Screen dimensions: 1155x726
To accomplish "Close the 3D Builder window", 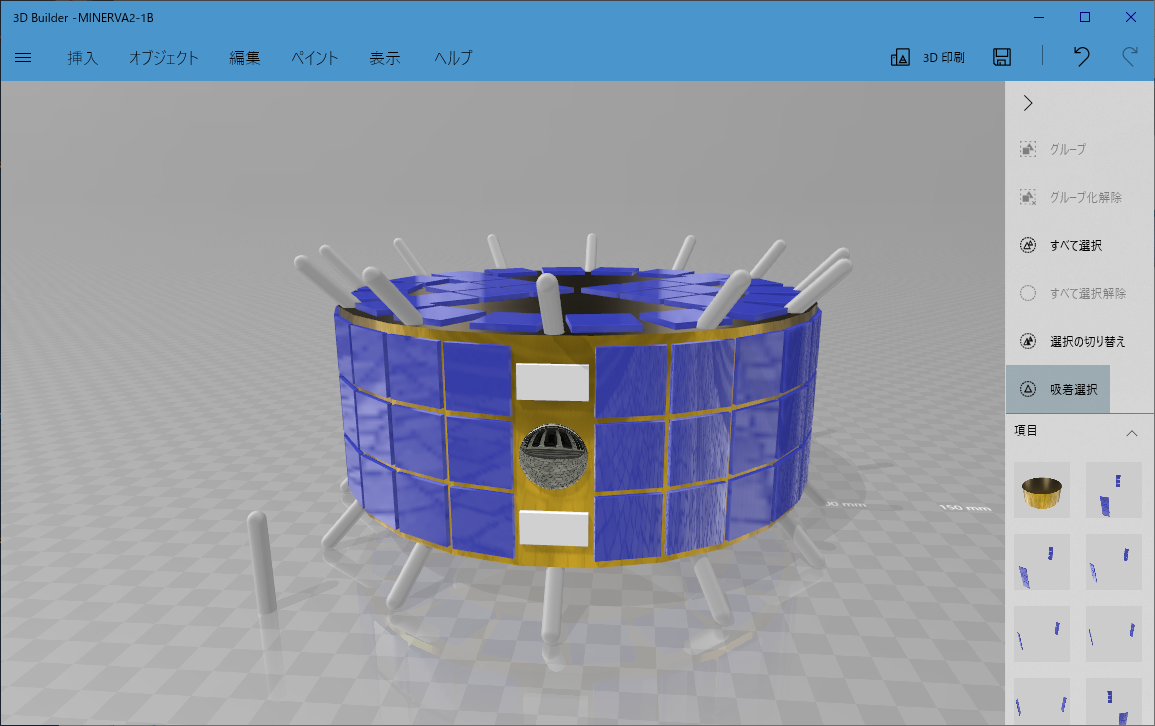I will (x=1131, y=17).
